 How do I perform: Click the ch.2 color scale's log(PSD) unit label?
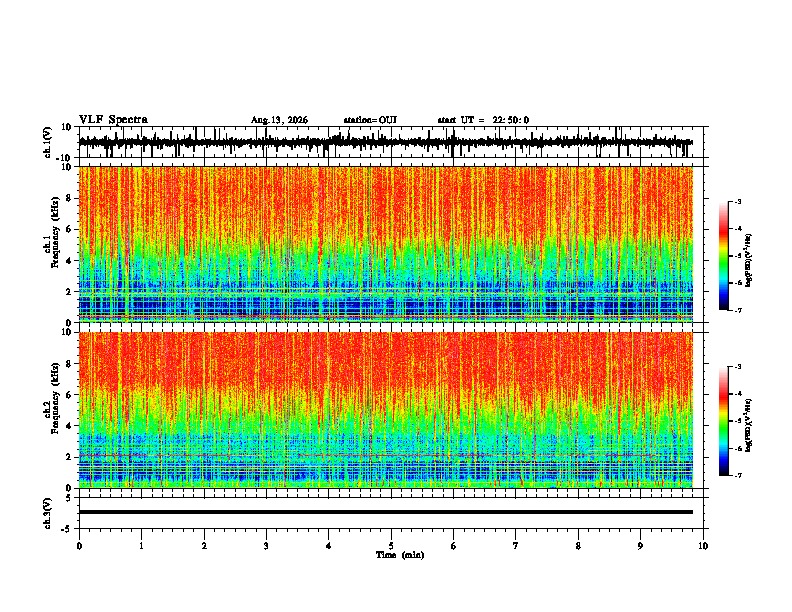tap(749, 425)
